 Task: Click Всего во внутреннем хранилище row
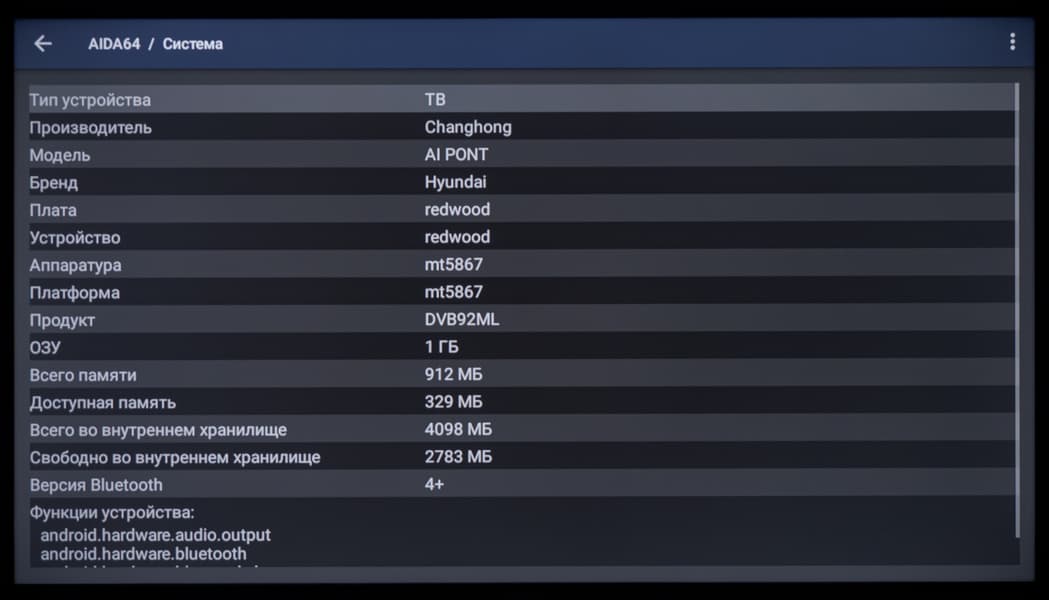pos(520,430)
